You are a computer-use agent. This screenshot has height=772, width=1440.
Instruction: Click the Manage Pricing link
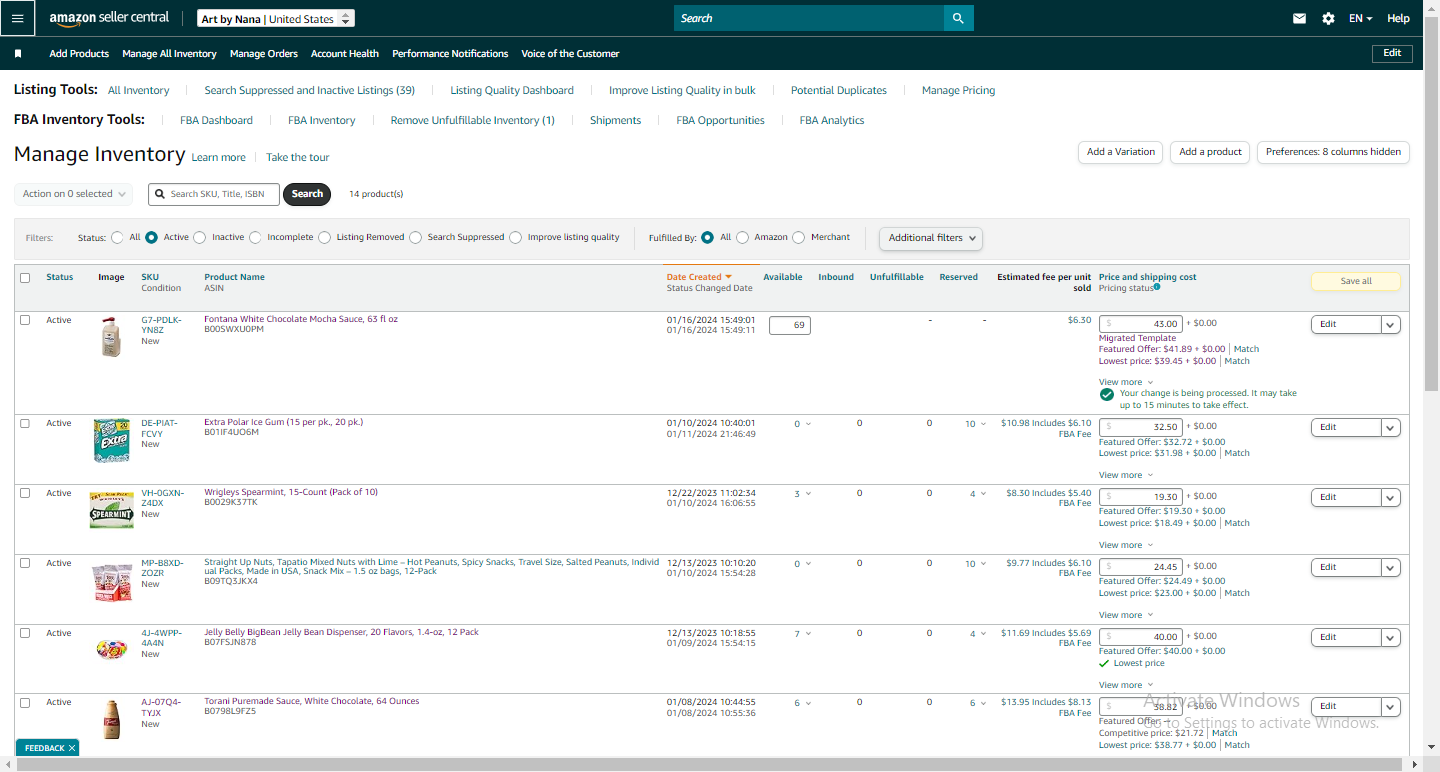click(x=958, y=90)
